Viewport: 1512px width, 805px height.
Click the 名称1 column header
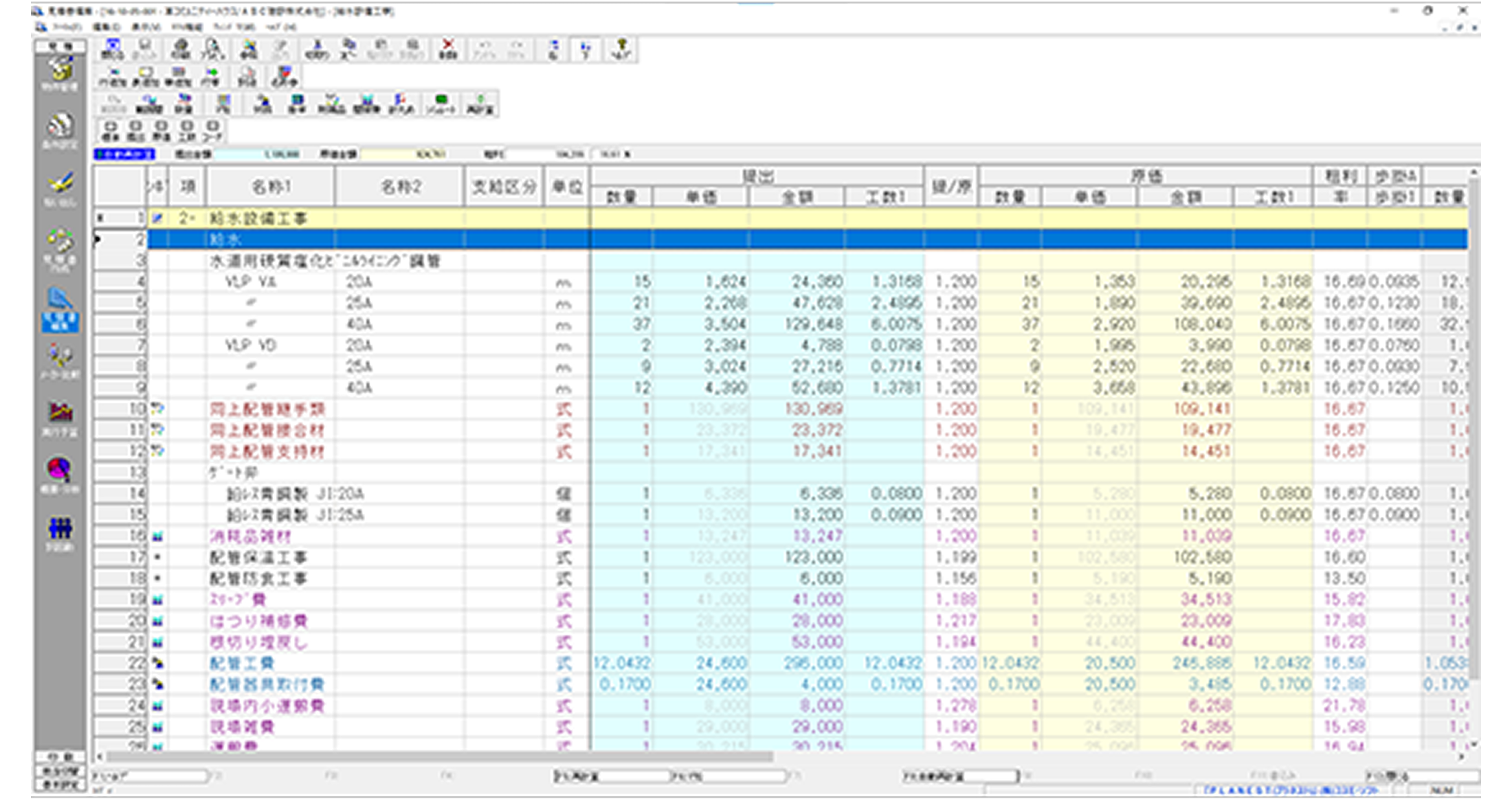[x=271, y=187]
